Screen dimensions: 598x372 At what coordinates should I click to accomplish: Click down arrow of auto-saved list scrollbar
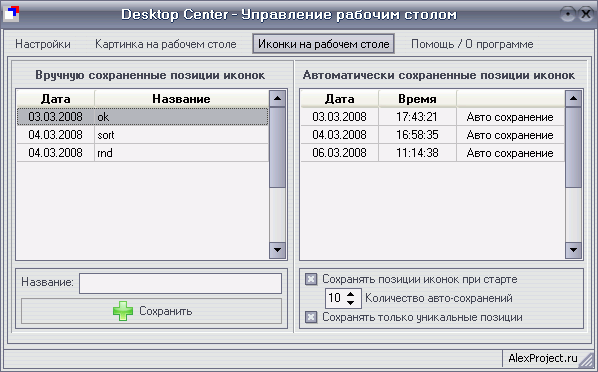[573, 250]
